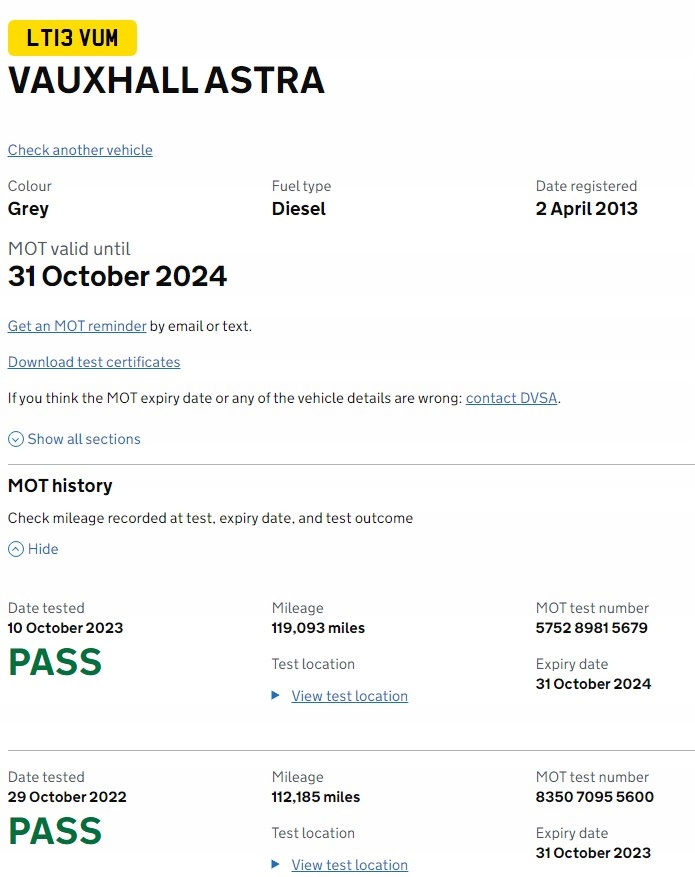Click the yellow LT13 VUM registration plate
The height and width of the screenshot is (877, 695).
click(x=72, y=38)
